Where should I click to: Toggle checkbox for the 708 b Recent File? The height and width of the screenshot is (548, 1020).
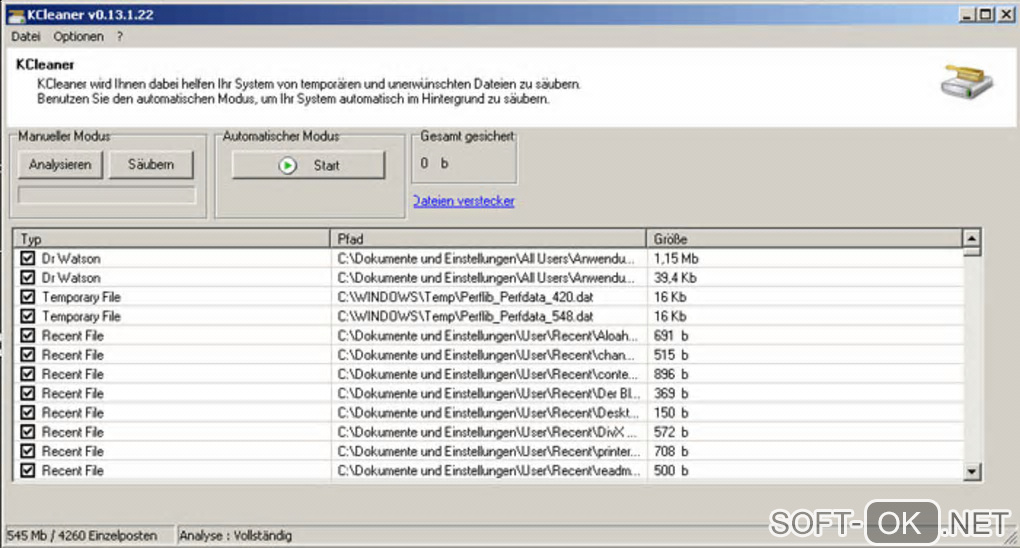[27, 451]
